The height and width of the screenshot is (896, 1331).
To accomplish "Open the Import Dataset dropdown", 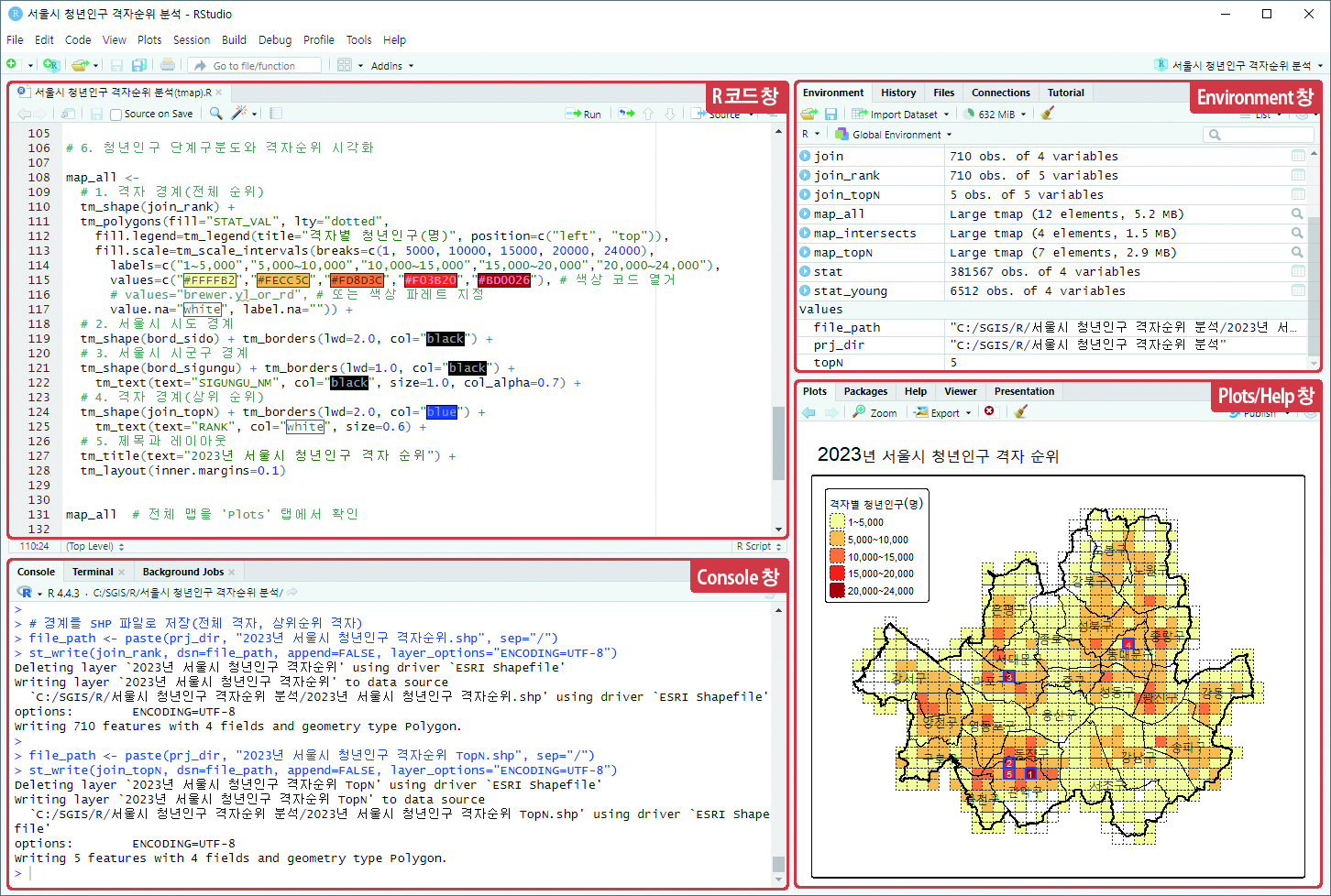I will tap(902, 115).
